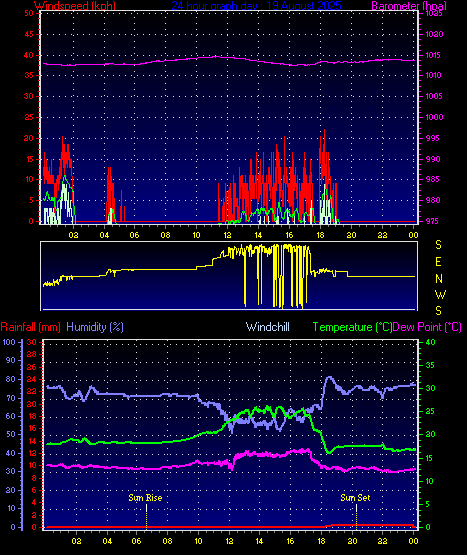Click the W wind direction label

[440, 294]
